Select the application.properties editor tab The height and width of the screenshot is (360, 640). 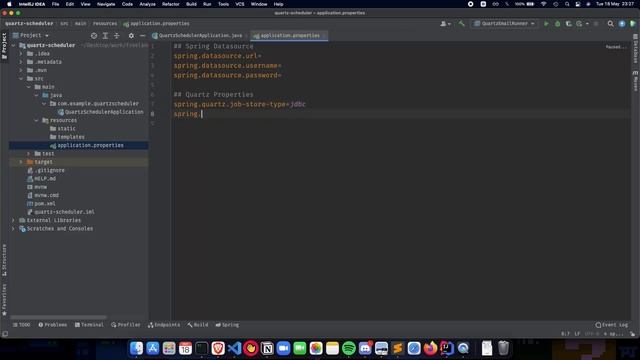point(290,36)
